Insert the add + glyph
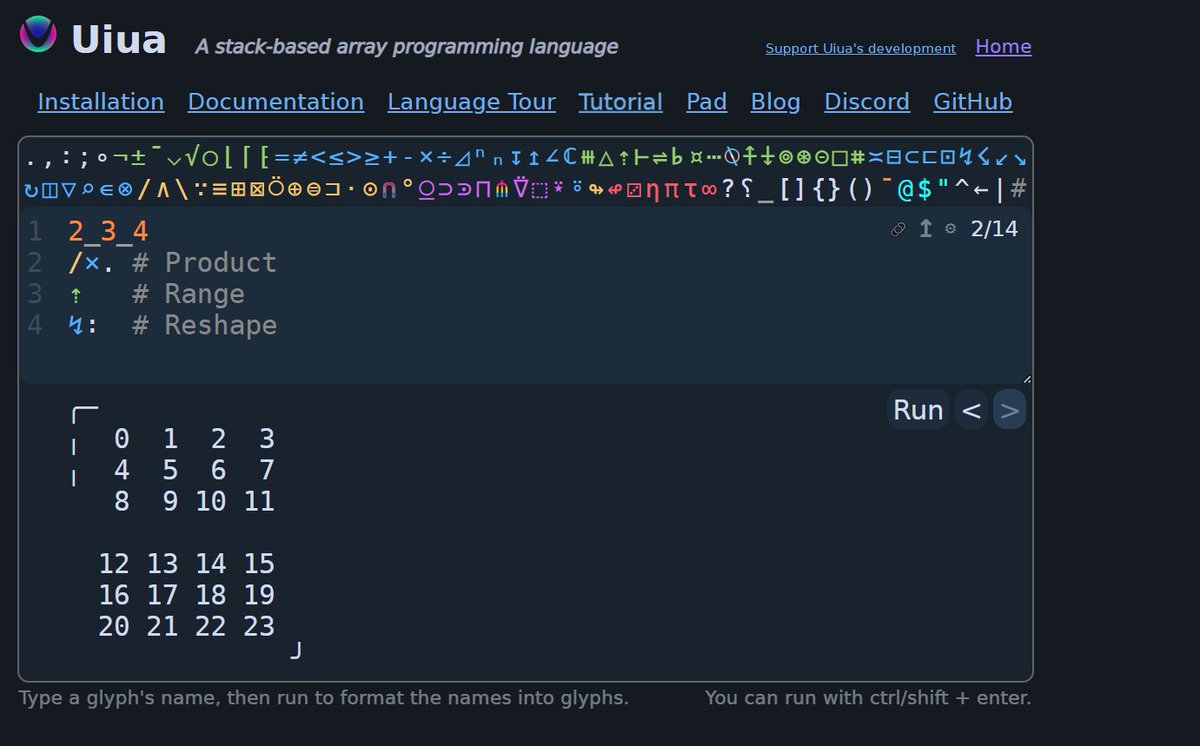Viewport: 1200px width, 746px height. (390, 157)
